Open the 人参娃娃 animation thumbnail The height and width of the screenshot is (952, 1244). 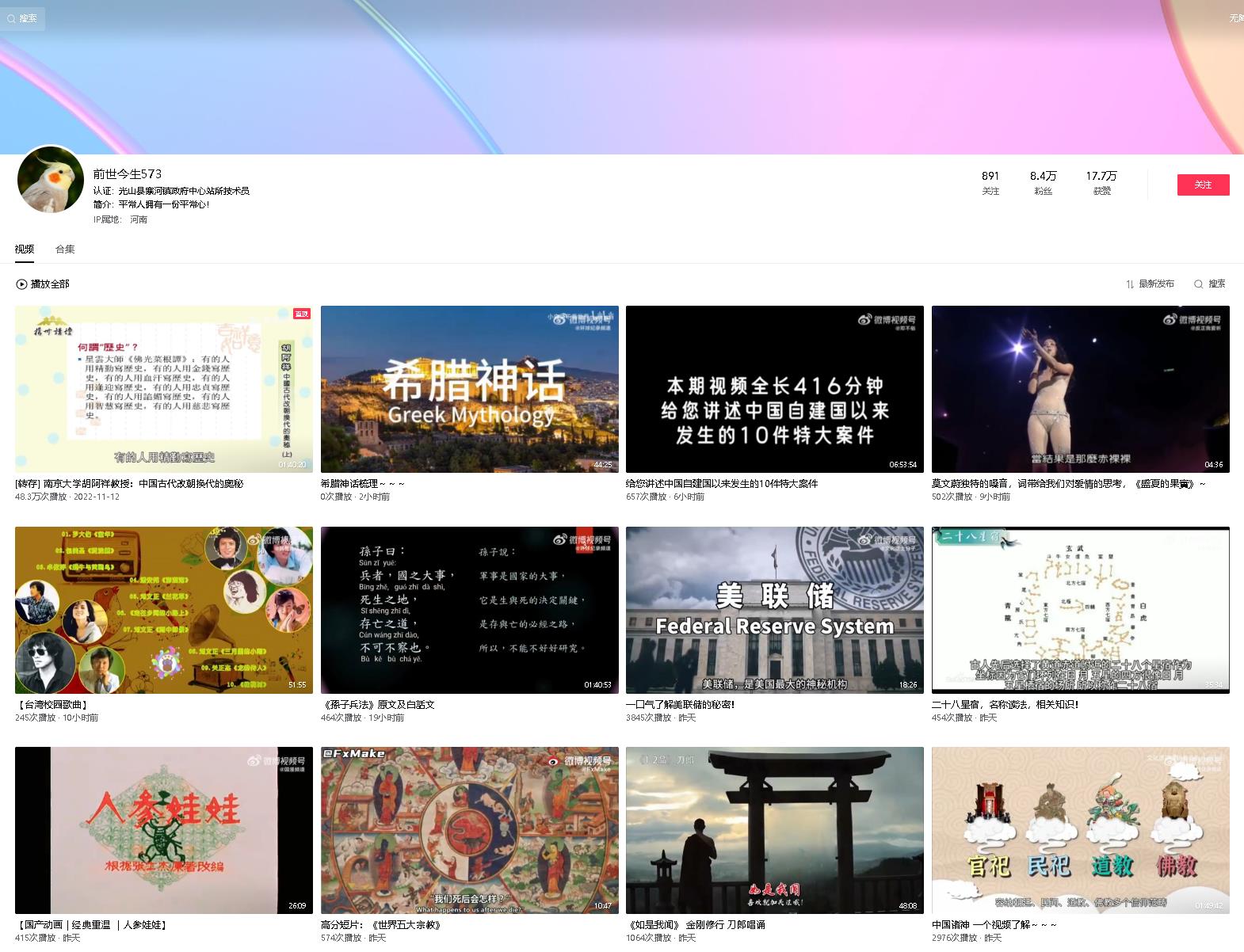163,830
